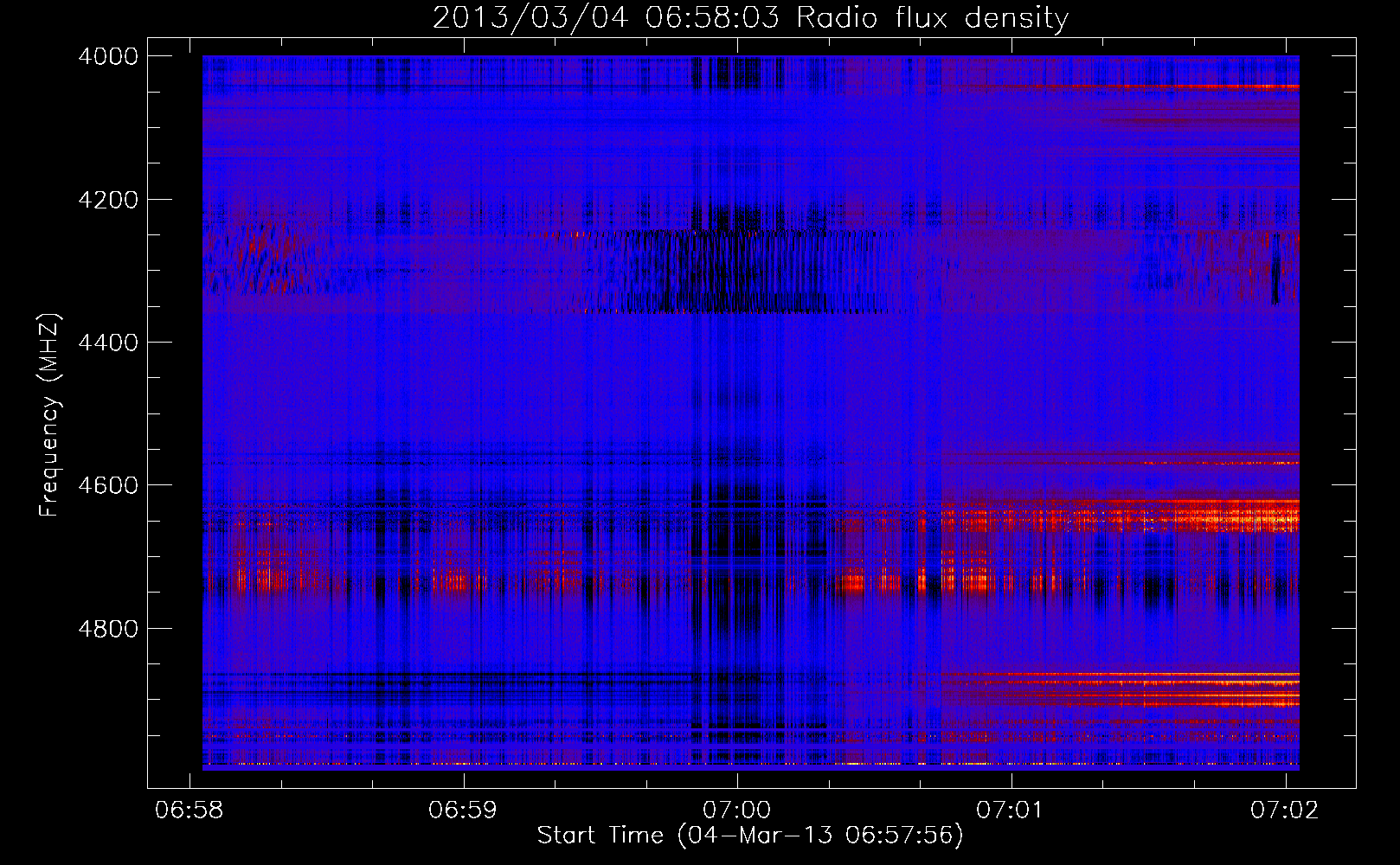Click the 06:58 time tick label
Screen dimensions: 1400x865
(189, 810)
